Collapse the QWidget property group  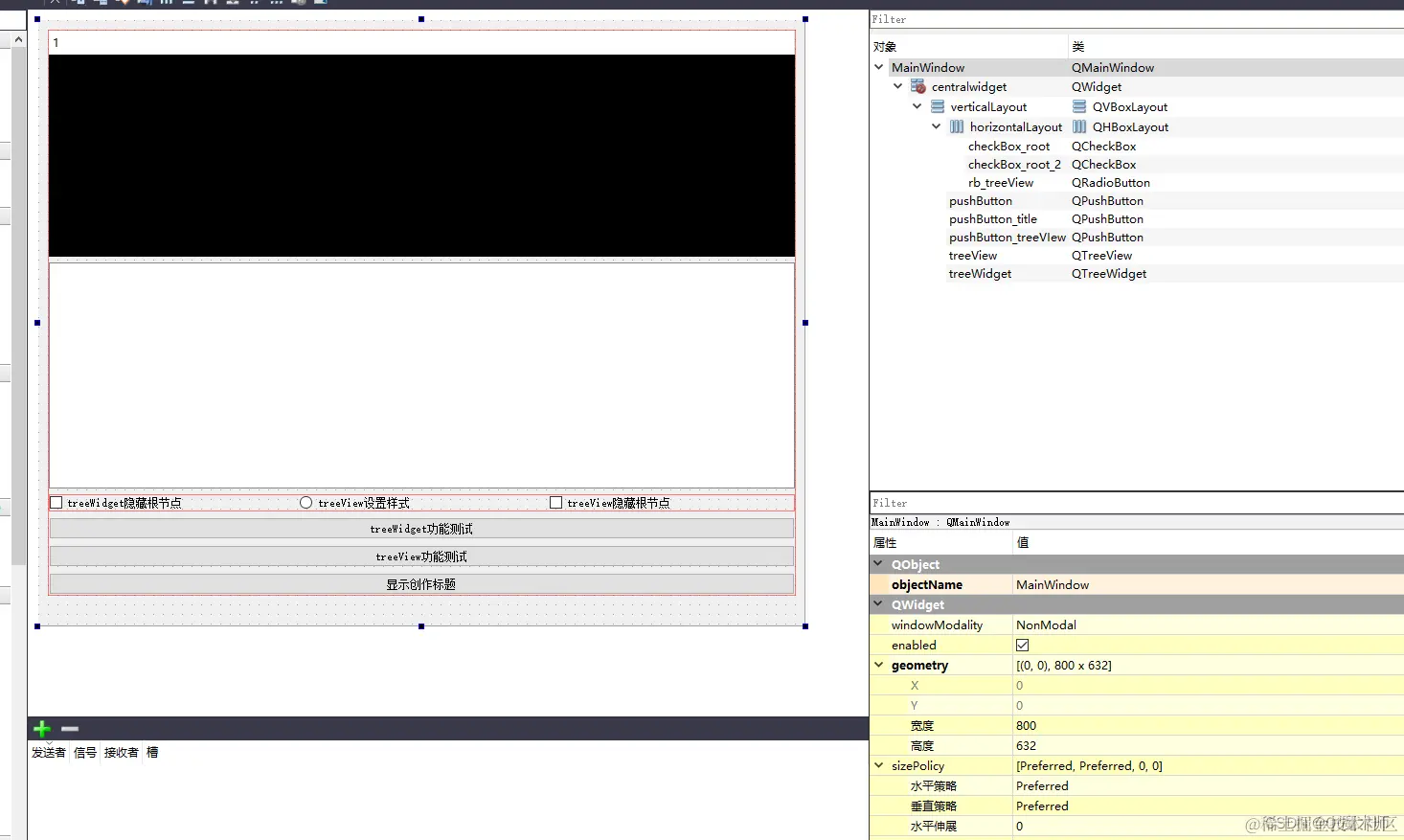[x=879, y=604]
